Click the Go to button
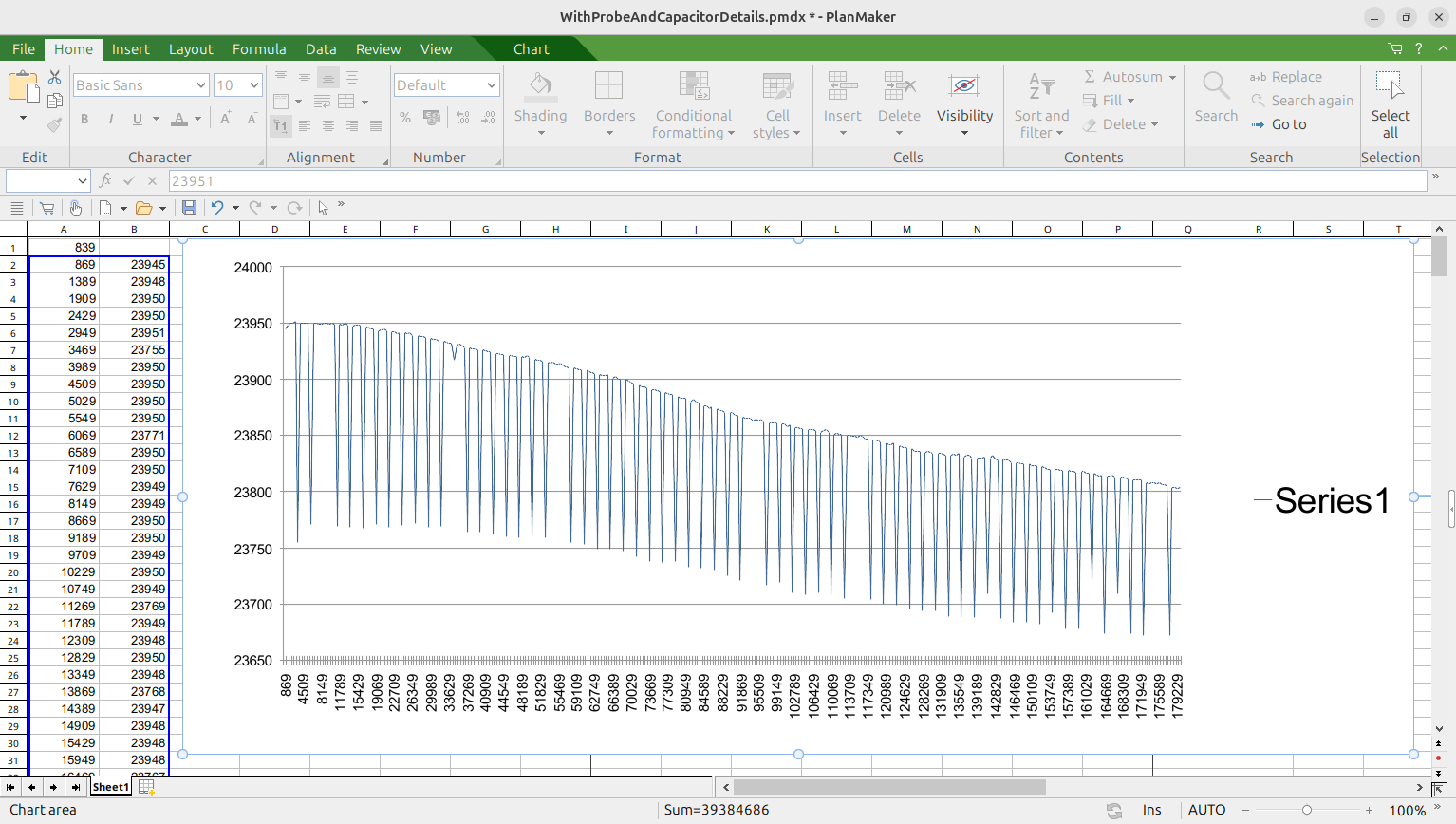This screenshot has width=1456, height=824. 1279,124
